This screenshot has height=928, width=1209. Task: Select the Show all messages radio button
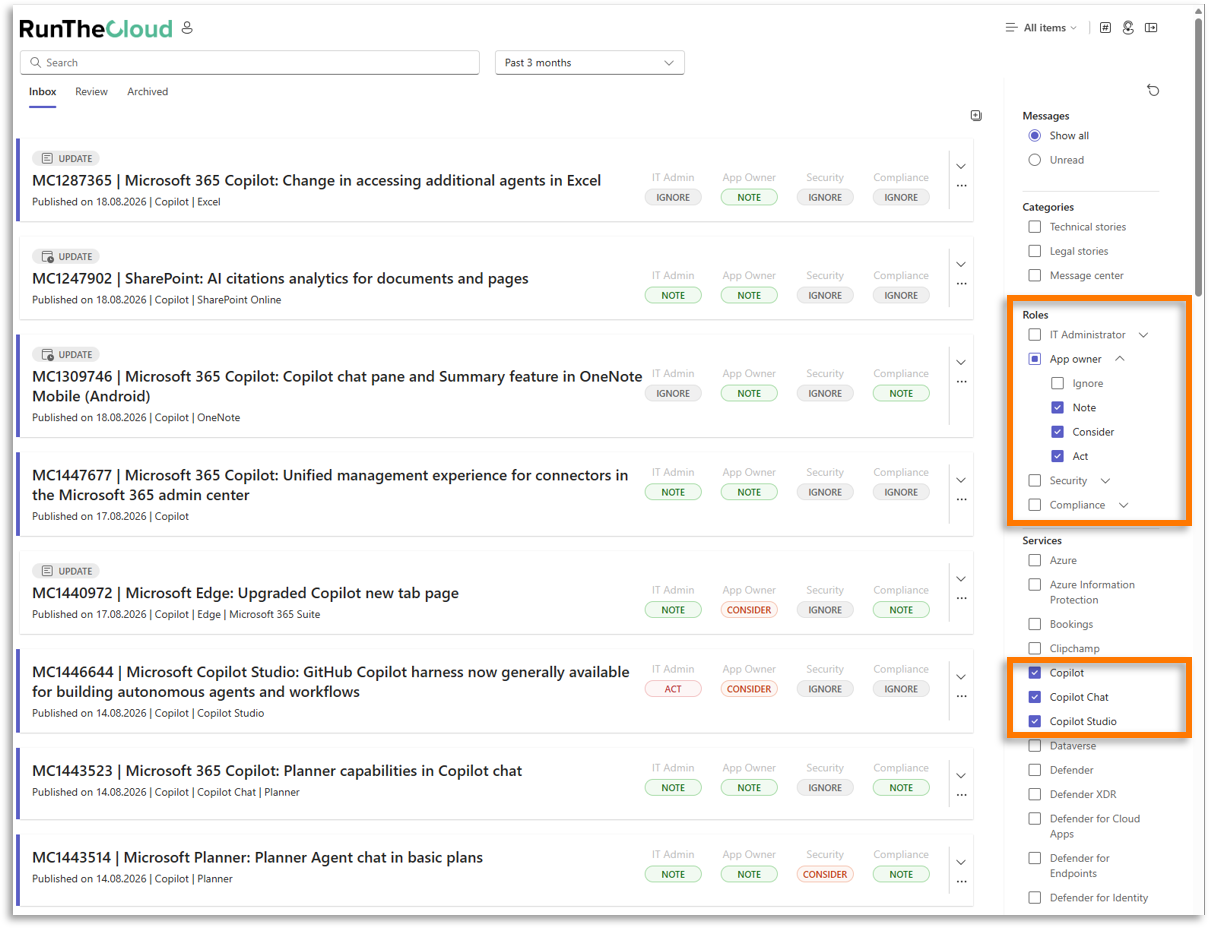1035,135
